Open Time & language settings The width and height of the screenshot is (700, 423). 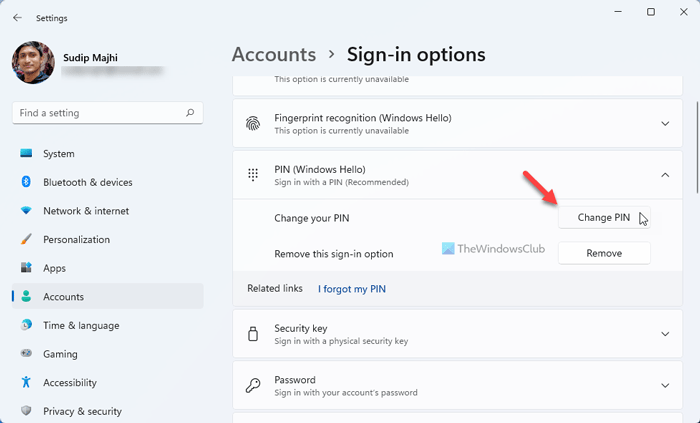[81, 325]
